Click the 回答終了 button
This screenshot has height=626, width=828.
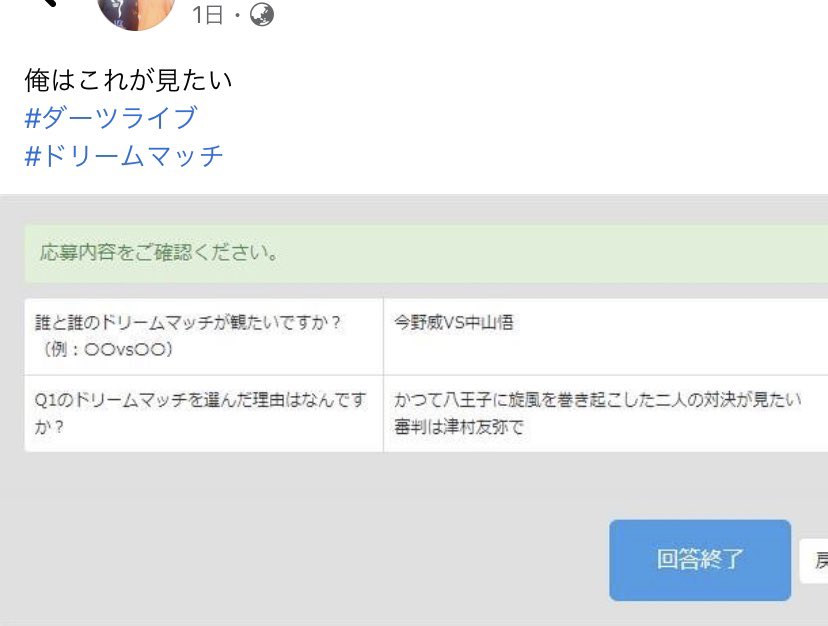tap(700, 560)
